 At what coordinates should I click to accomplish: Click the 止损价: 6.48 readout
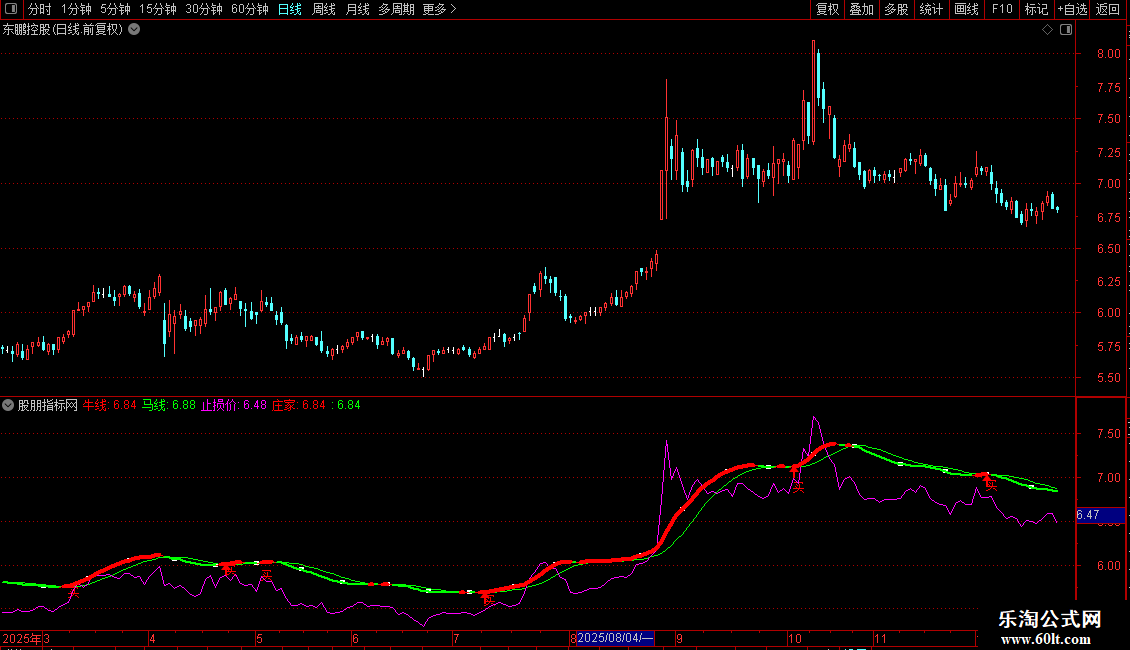tap(233, 405)
